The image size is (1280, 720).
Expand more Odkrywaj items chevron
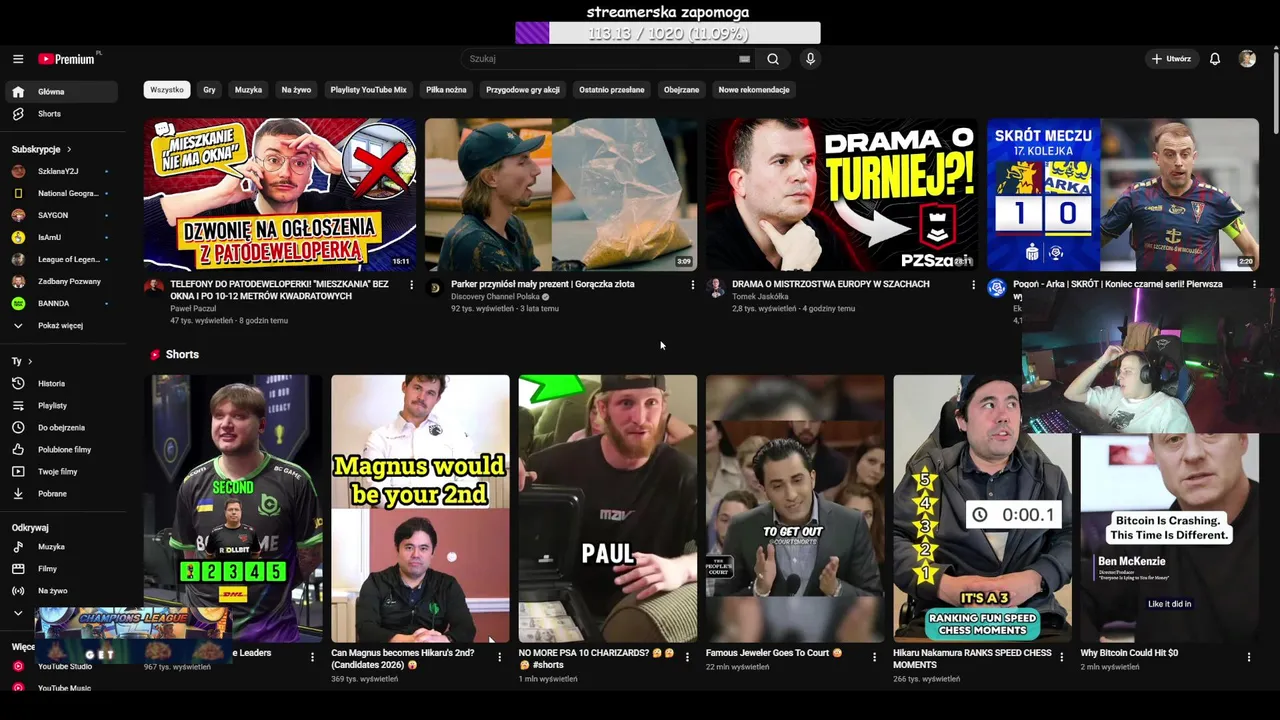(18, 613)
